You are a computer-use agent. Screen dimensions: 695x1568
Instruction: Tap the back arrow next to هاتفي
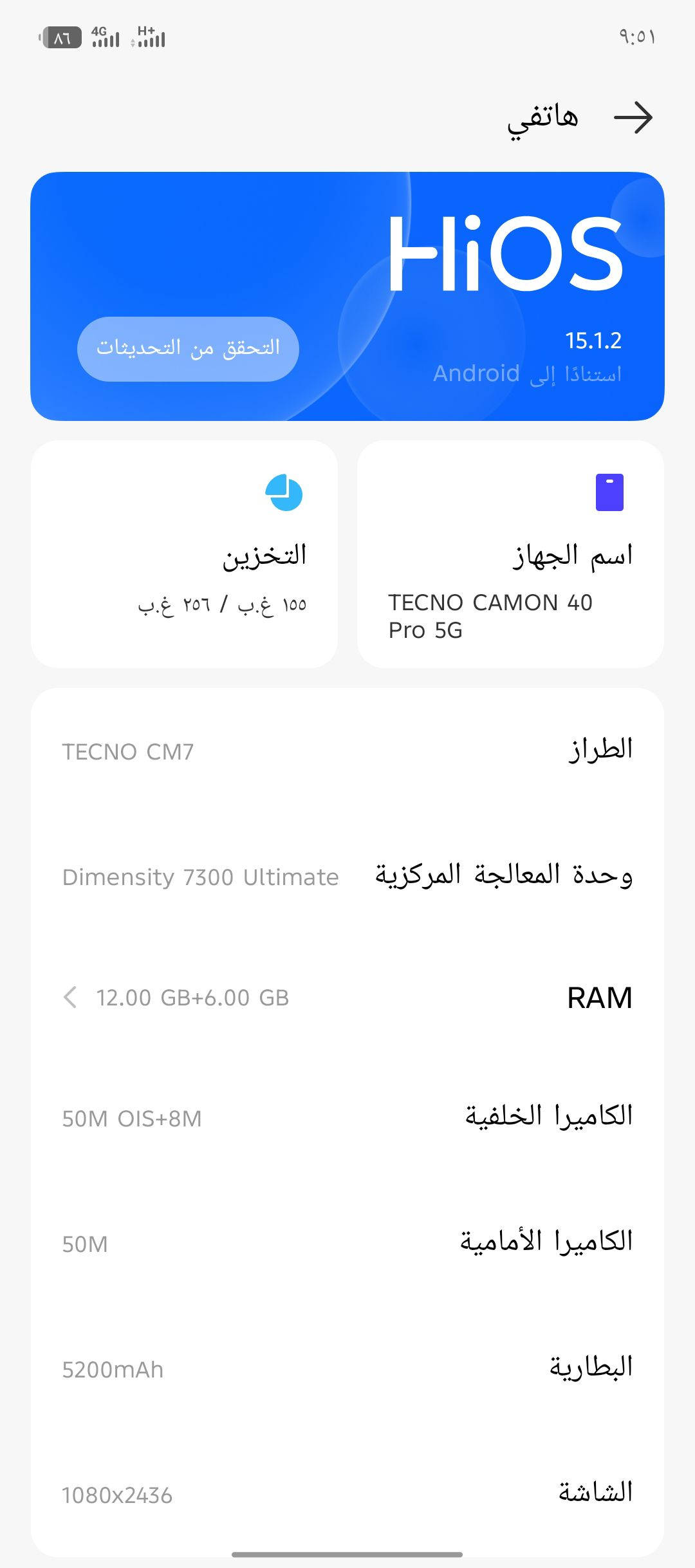pos(633,118)
